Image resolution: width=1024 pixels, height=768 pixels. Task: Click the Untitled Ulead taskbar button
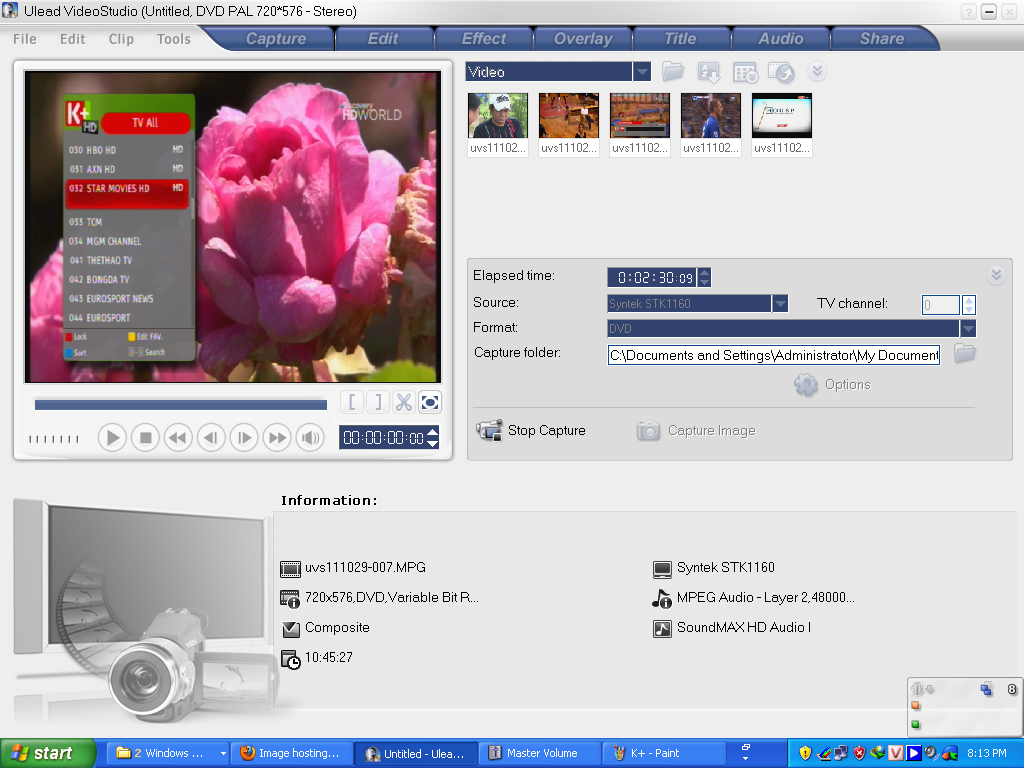[x=415, y=753]
